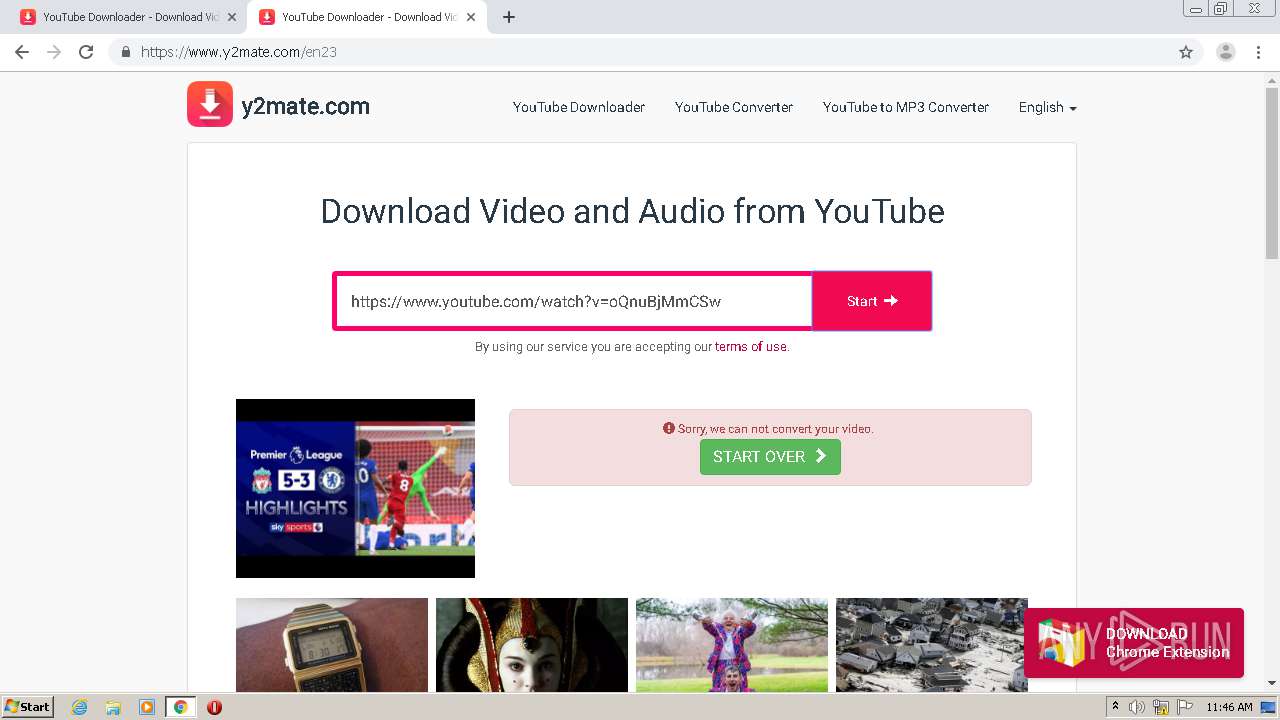This screenshot has width=1280, height=720.
Task: Click the Chrome taskbar icon
Action: [181, 707]
